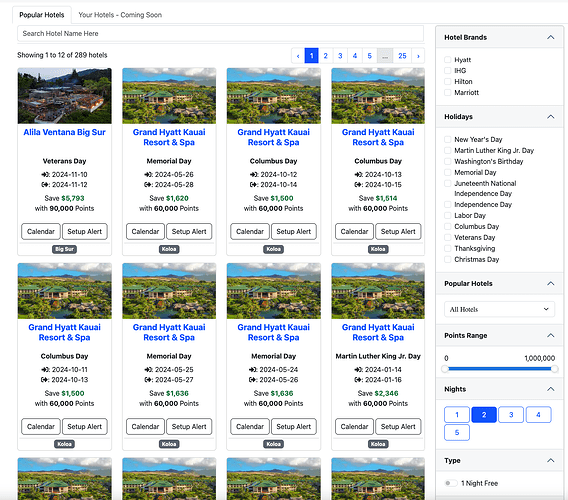Check the Hyatt brand filter
568x500 pixels.
[x=448, y=60]
